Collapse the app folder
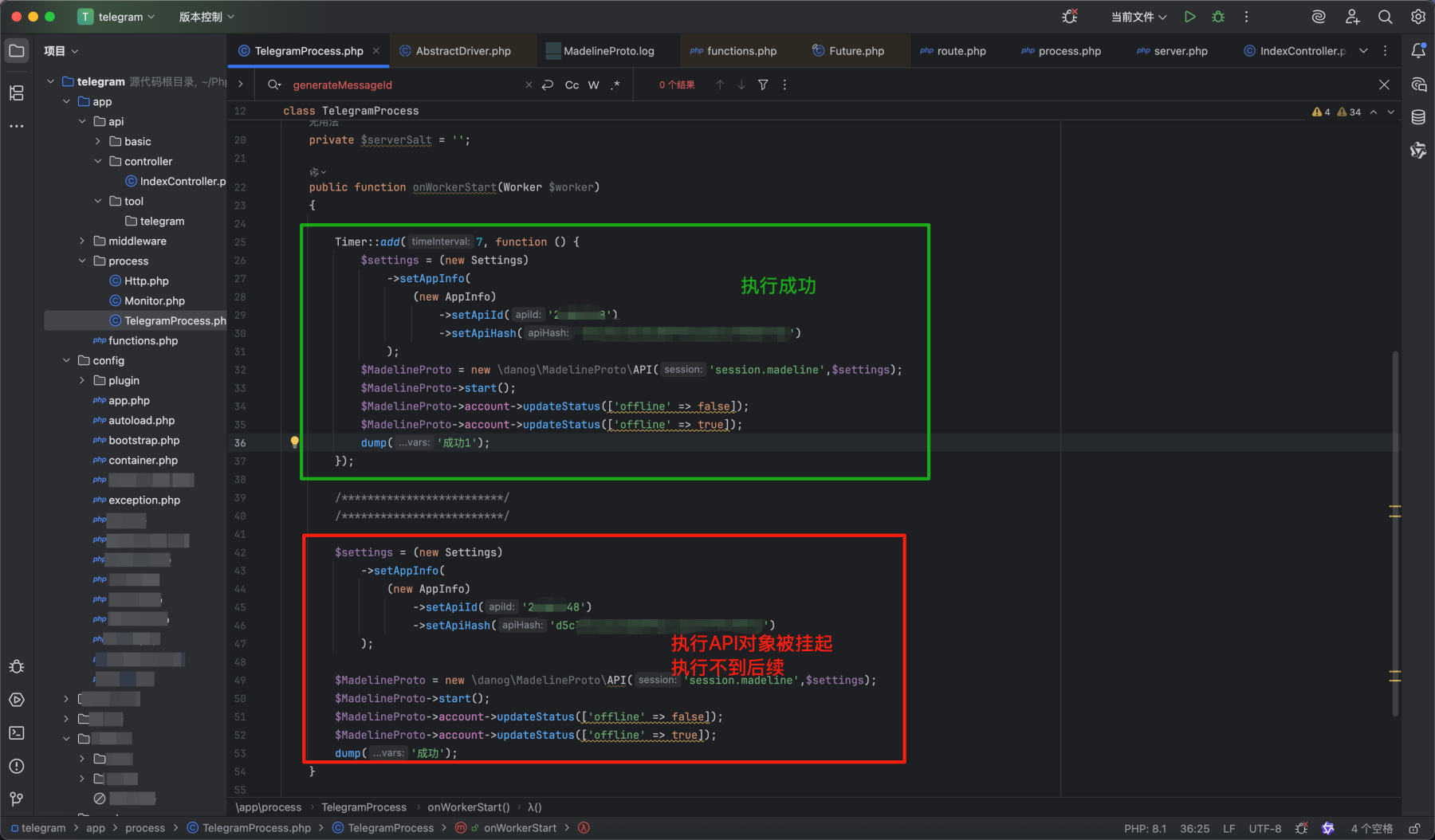This screenshot has height=840, width=1435. pos(66,101)
